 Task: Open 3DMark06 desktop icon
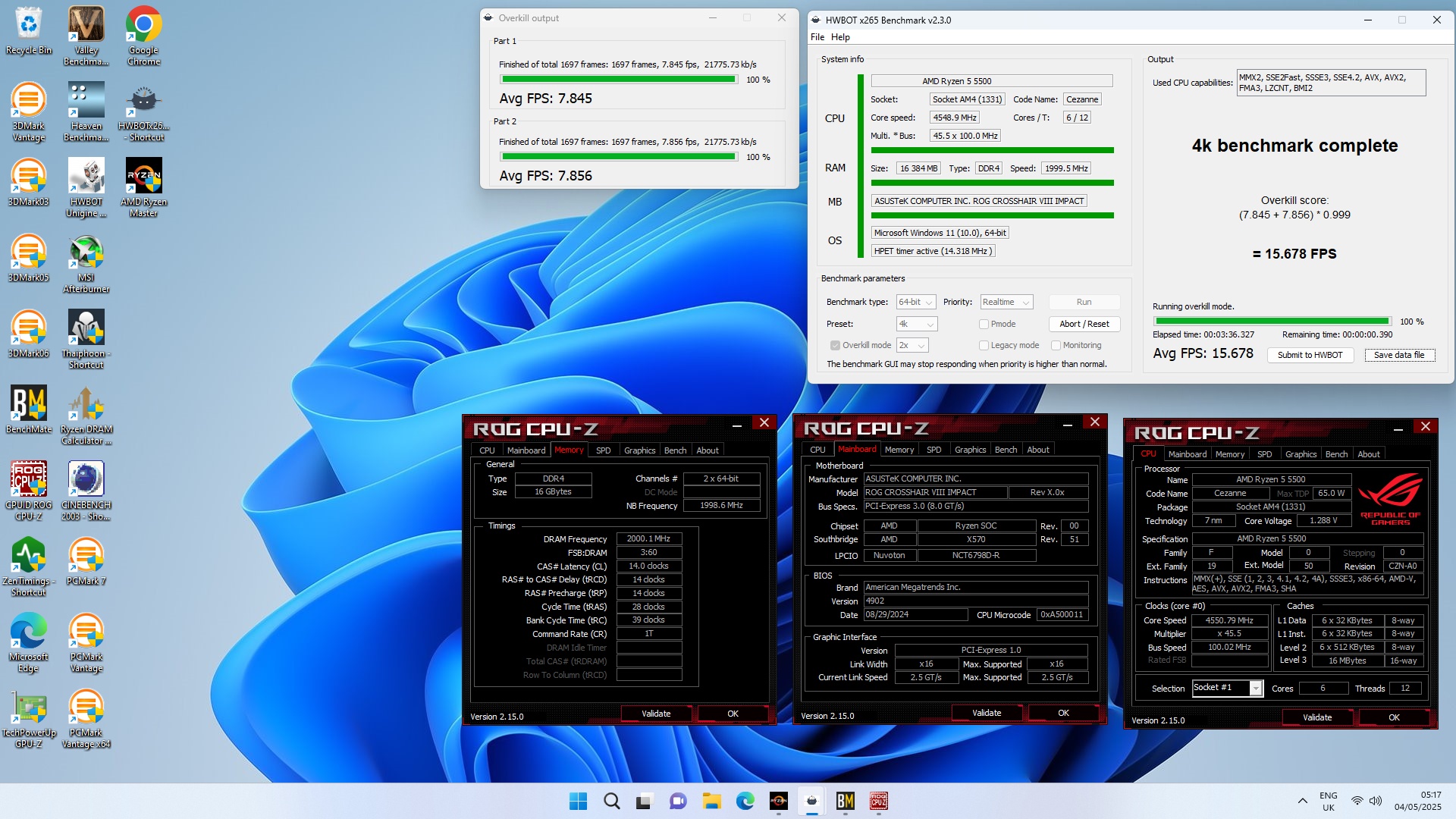(x=29, y=334)
